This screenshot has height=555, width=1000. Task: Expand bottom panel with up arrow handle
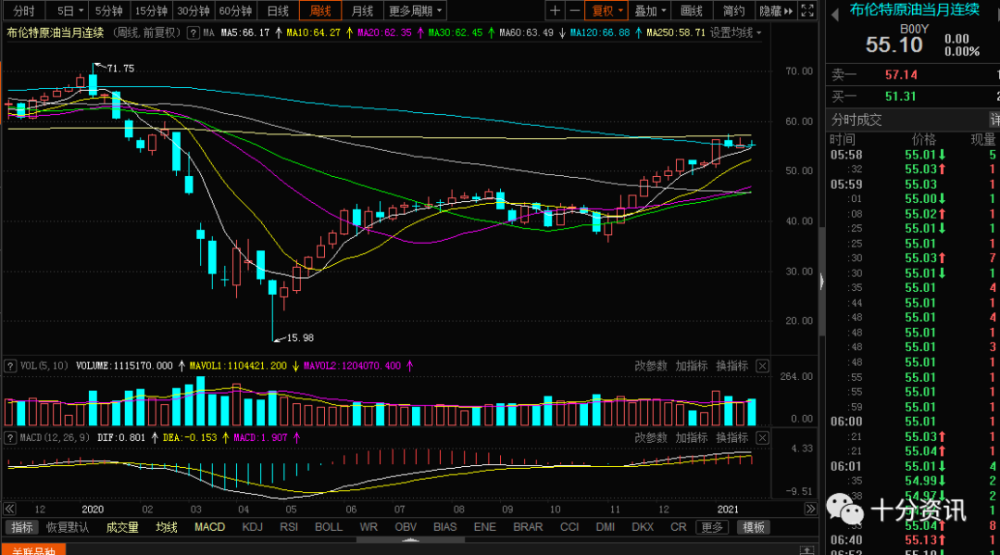pos(411,540)
